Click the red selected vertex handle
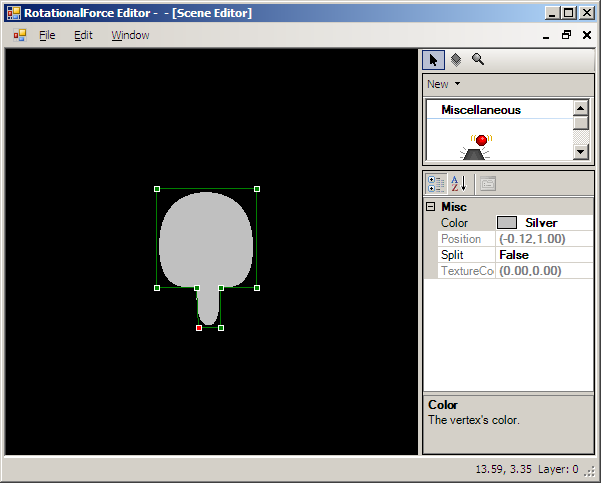601x483 pixels. pyautogui.click(x=199, y=328)
